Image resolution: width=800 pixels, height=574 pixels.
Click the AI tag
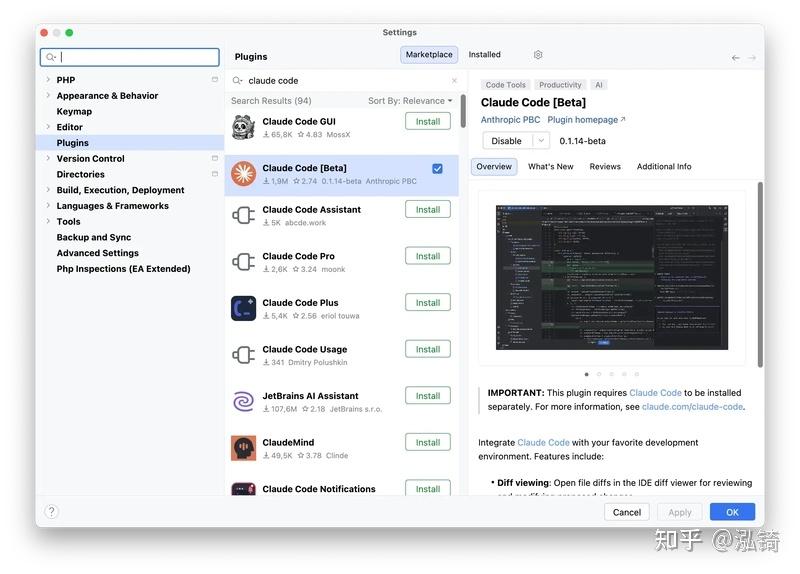598,85
